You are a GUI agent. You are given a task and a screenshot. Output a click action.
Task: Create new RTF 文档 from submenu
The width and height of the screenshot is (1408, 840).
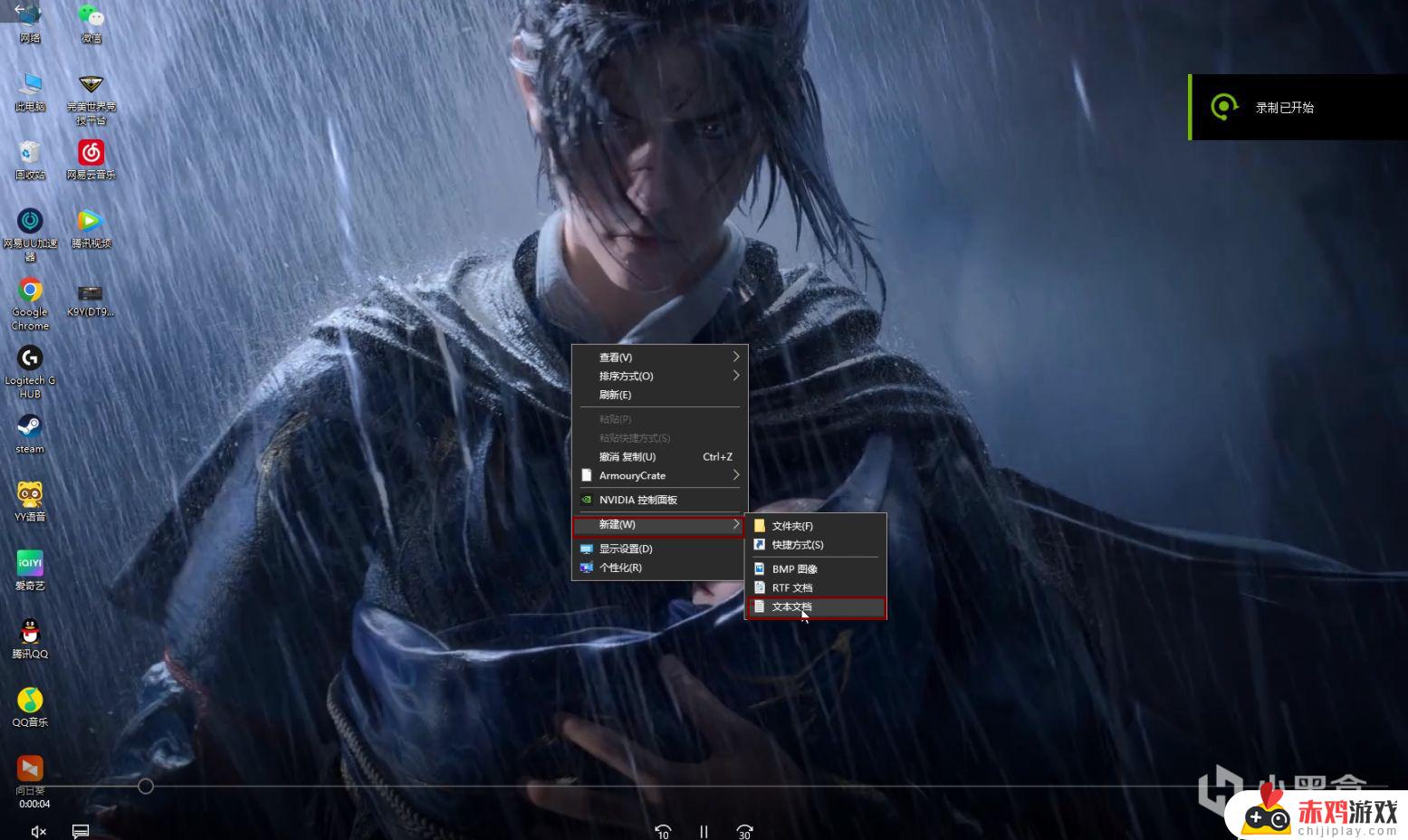pos(816,587)
